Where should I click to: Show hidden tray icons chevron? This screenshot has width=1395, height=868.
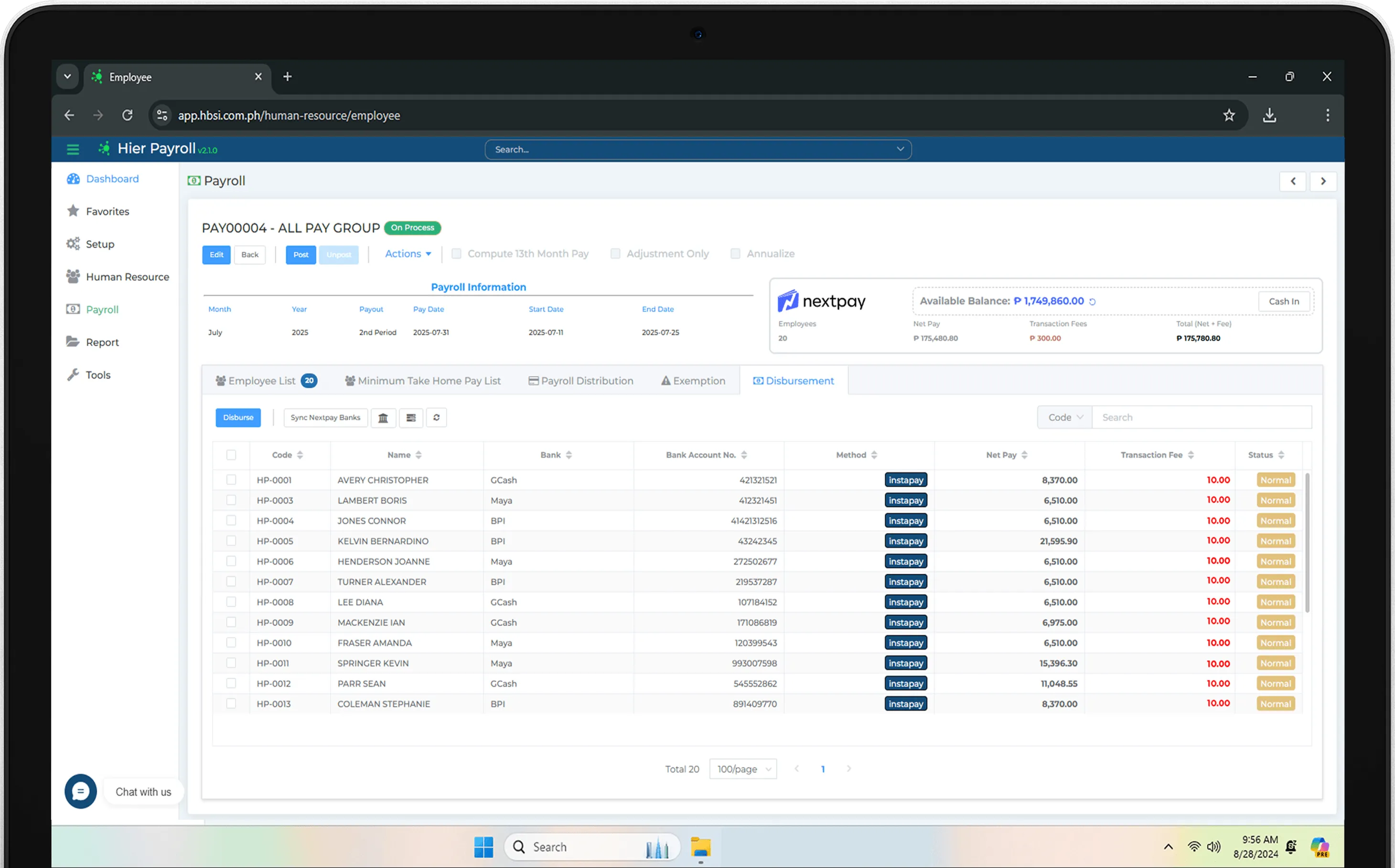1168,847
